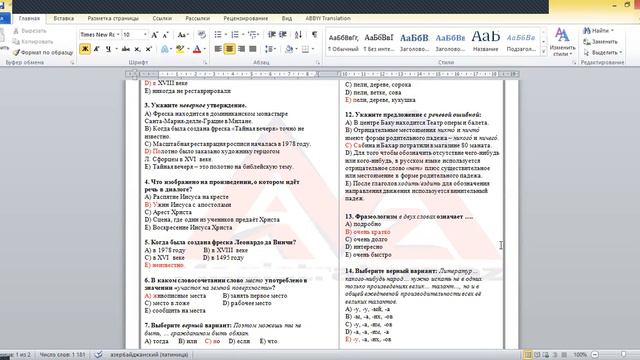Apply superscript formatting

pos(149,49)
